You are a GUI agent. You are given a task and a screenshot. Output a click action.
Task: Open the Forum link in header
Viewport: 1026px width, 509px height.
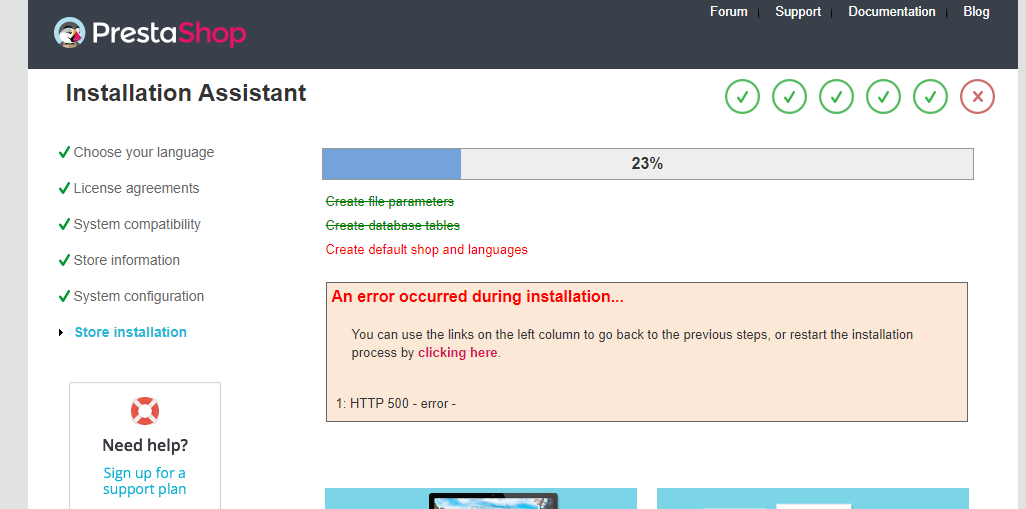(x=728, y=12)
